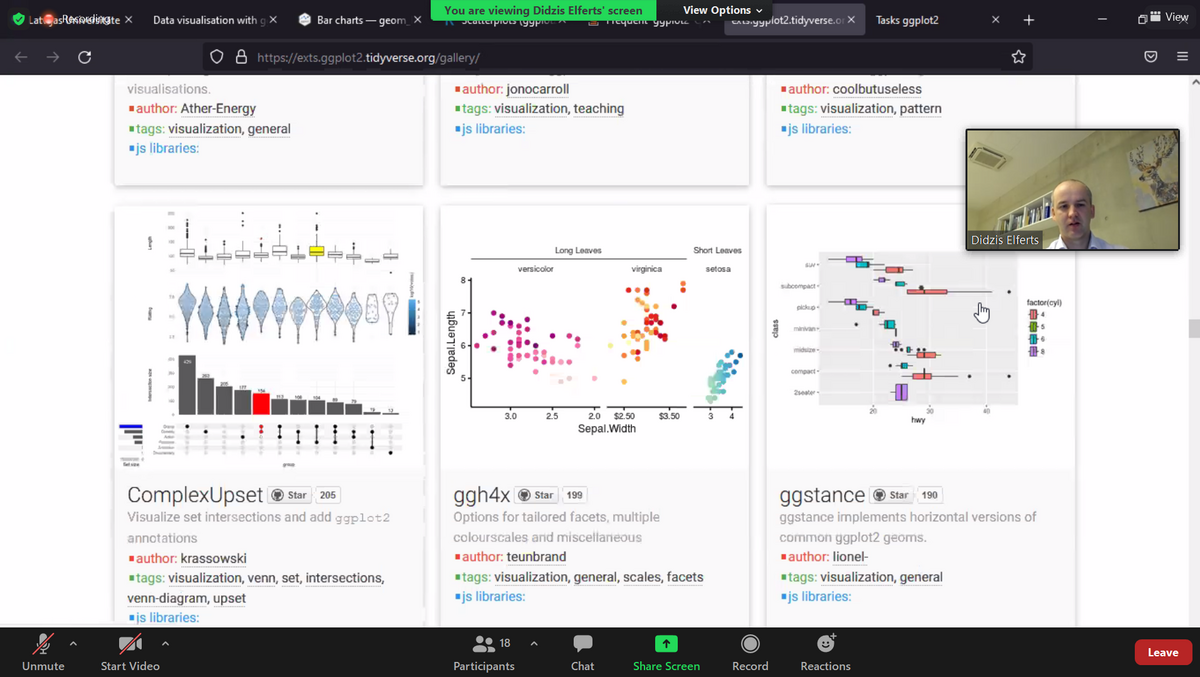This screenshot has height=677, width=1200.
Task: Open author krassowski link
Action: click(213, 558)
